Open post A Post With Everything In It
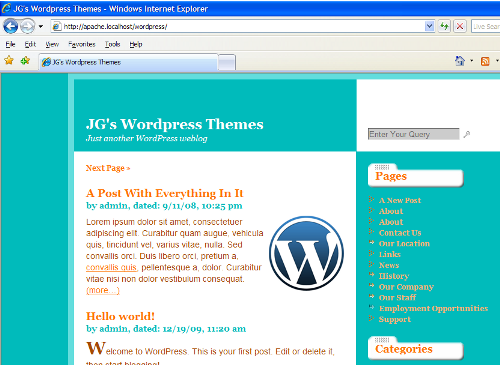This screenshot has height=365, width=500. pyautogui.click(x=164, y=193)
